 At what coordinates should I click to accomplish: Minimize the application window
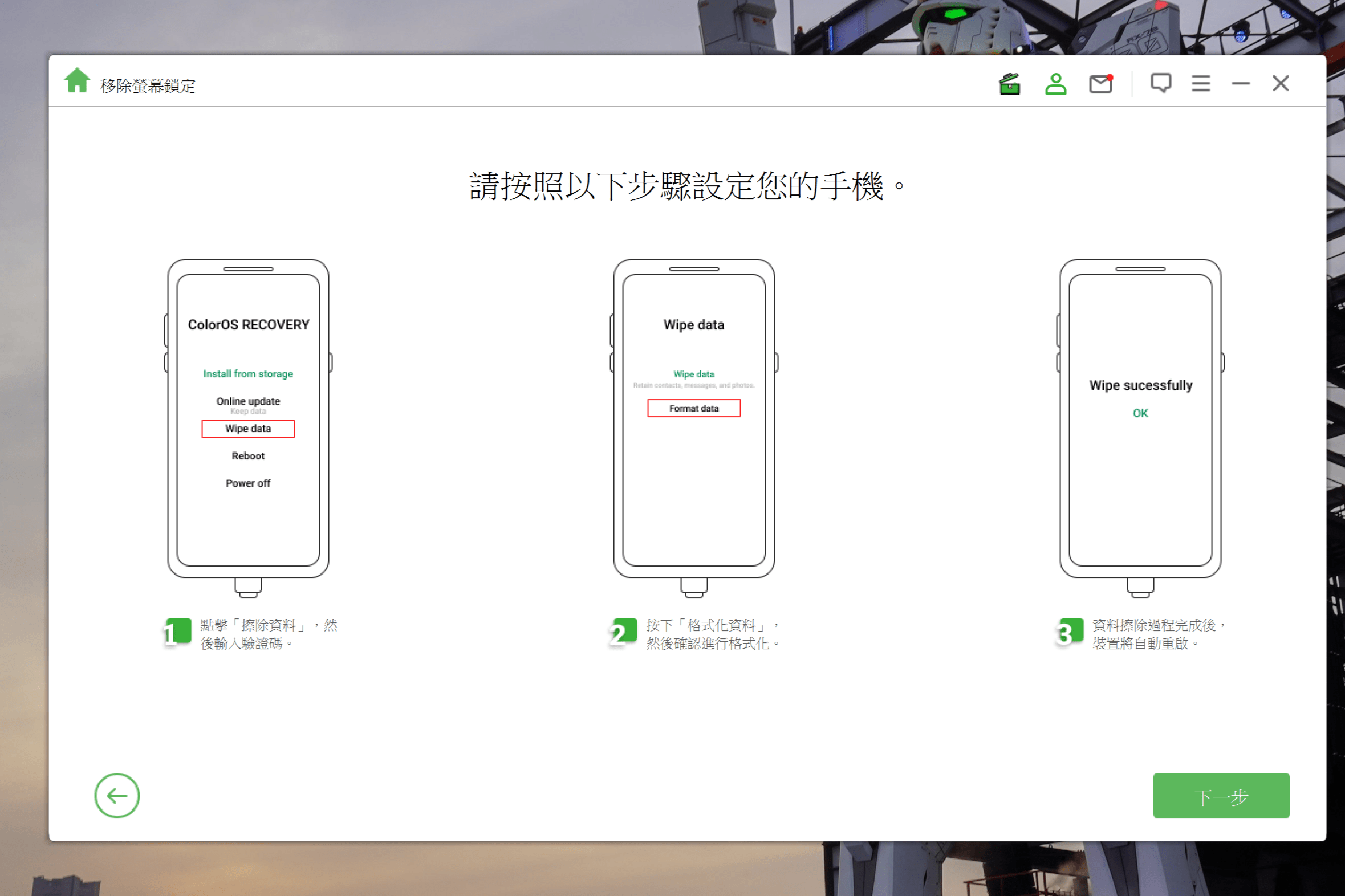click(x=1241, y=84)
